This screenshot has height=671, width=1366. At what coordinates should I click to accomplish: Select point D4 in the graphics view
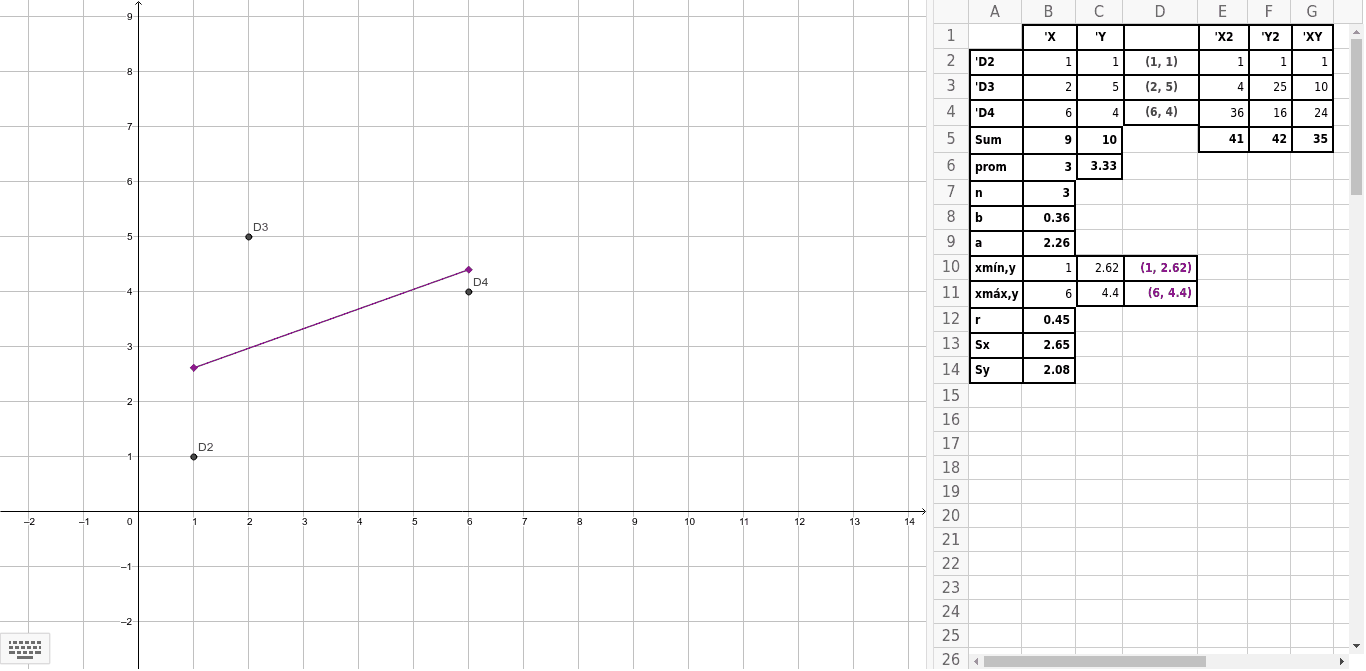(469, 292)
